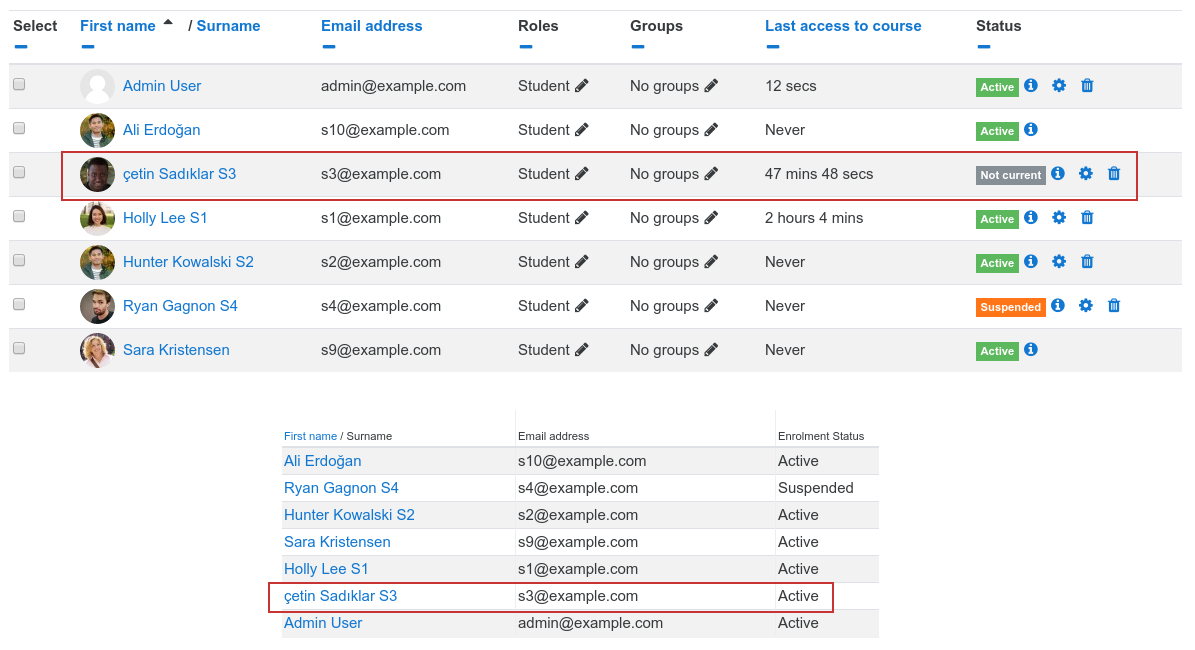
Task: Select Hunter Kowalski S2 row checkbox
Action: (19, 261)
